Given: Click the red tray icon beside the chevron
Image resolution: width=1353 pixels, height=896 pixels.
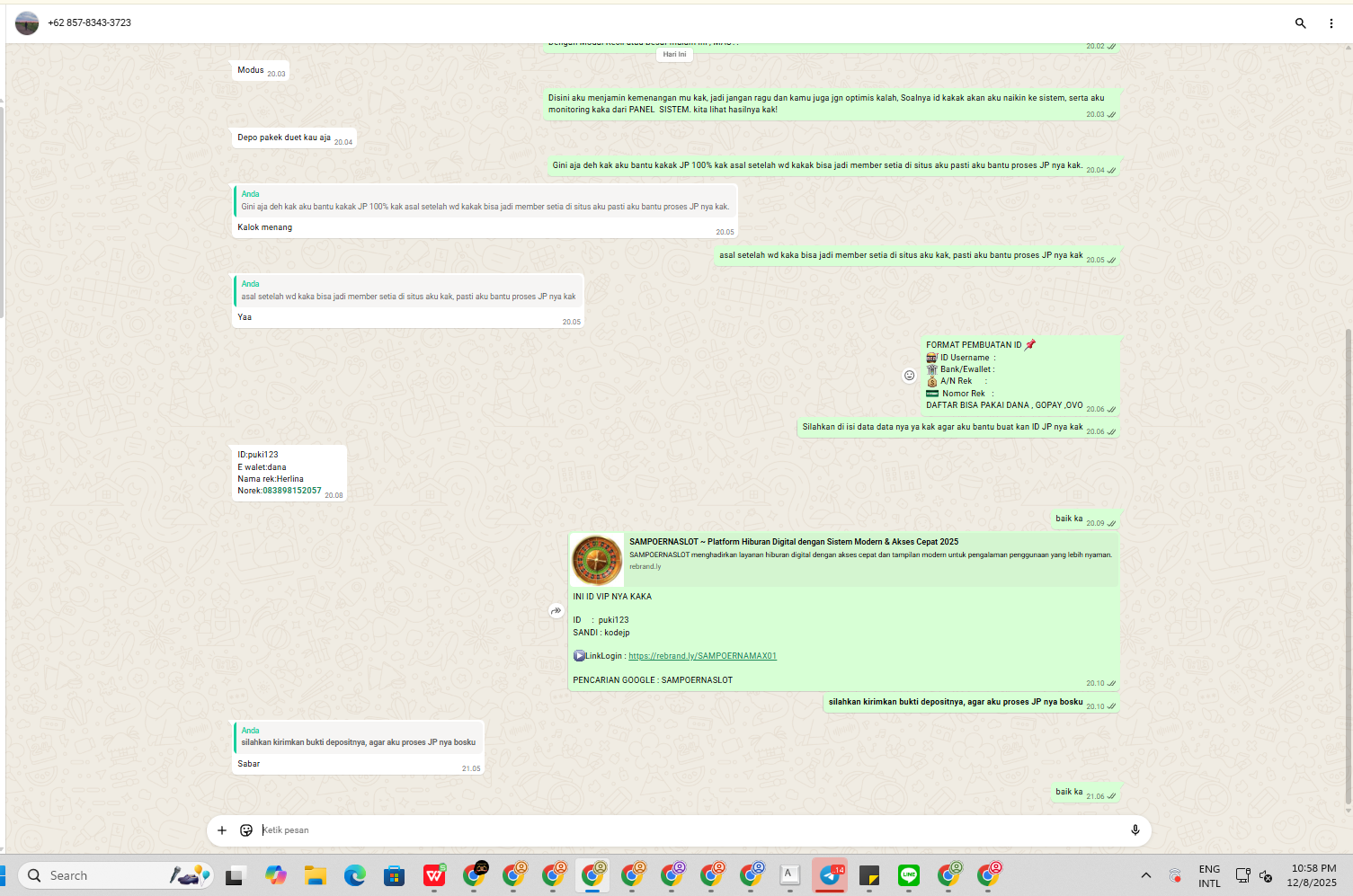Looking at the screenshot, I should (x=1175, y=875).
